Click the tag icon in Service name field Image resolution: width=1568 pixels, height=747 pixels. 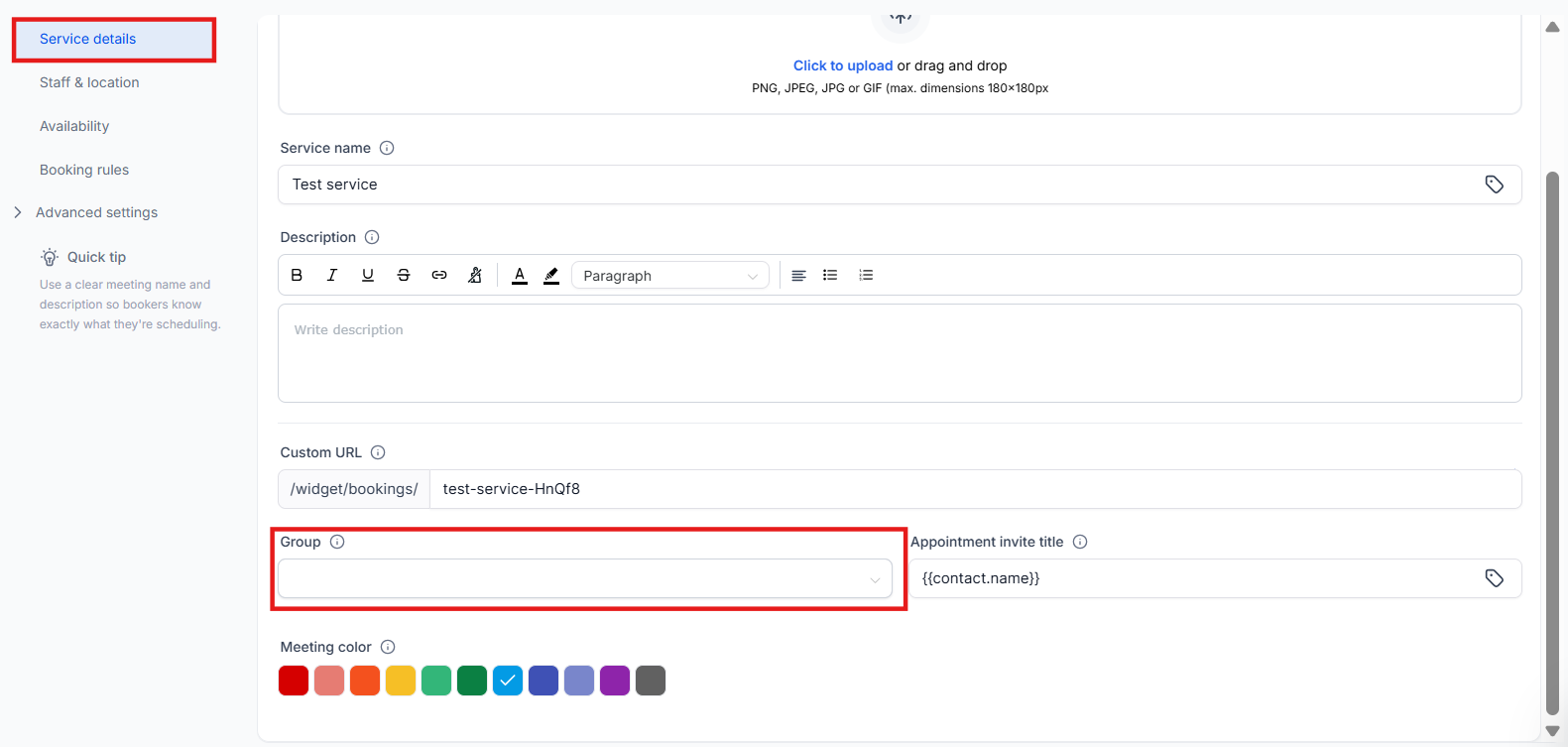(1494, 185)
